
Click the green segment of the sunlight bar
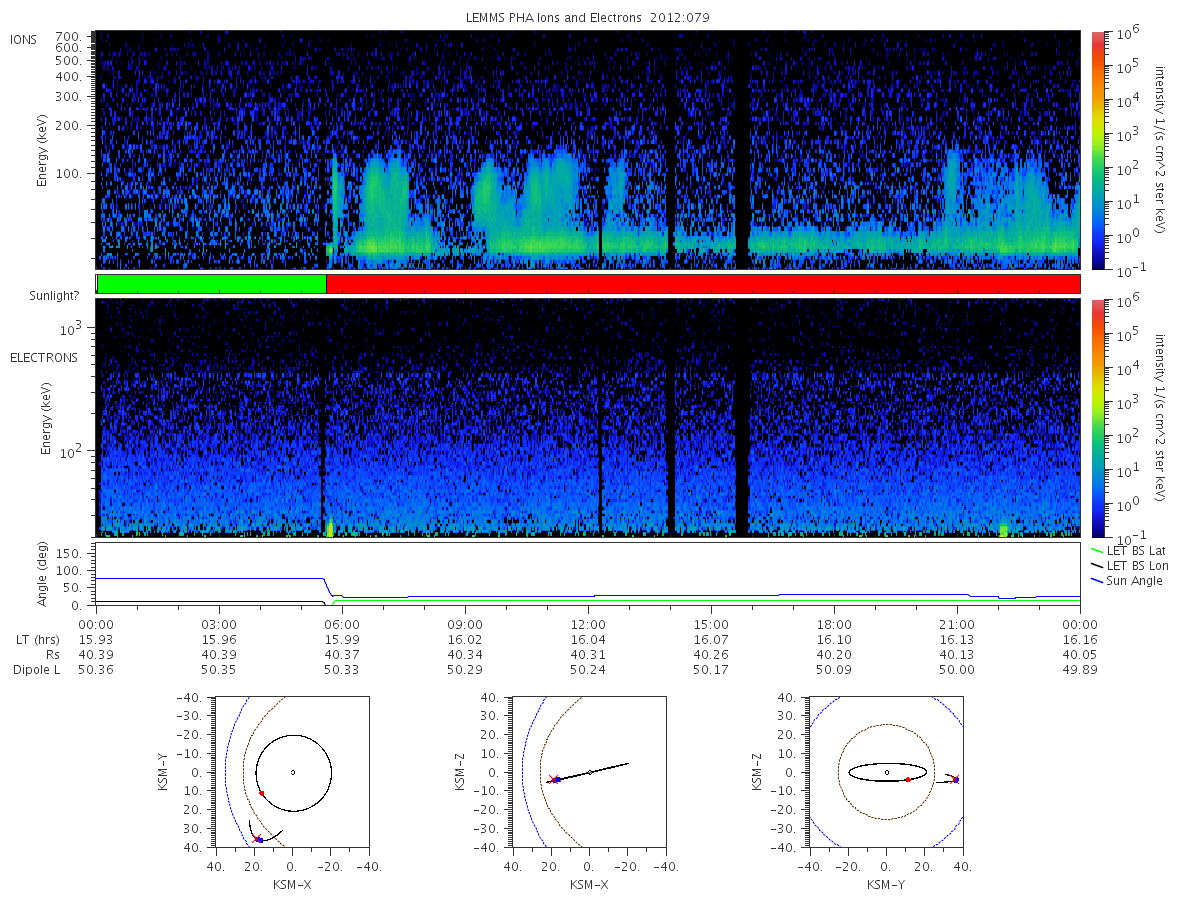pos(212,284)
